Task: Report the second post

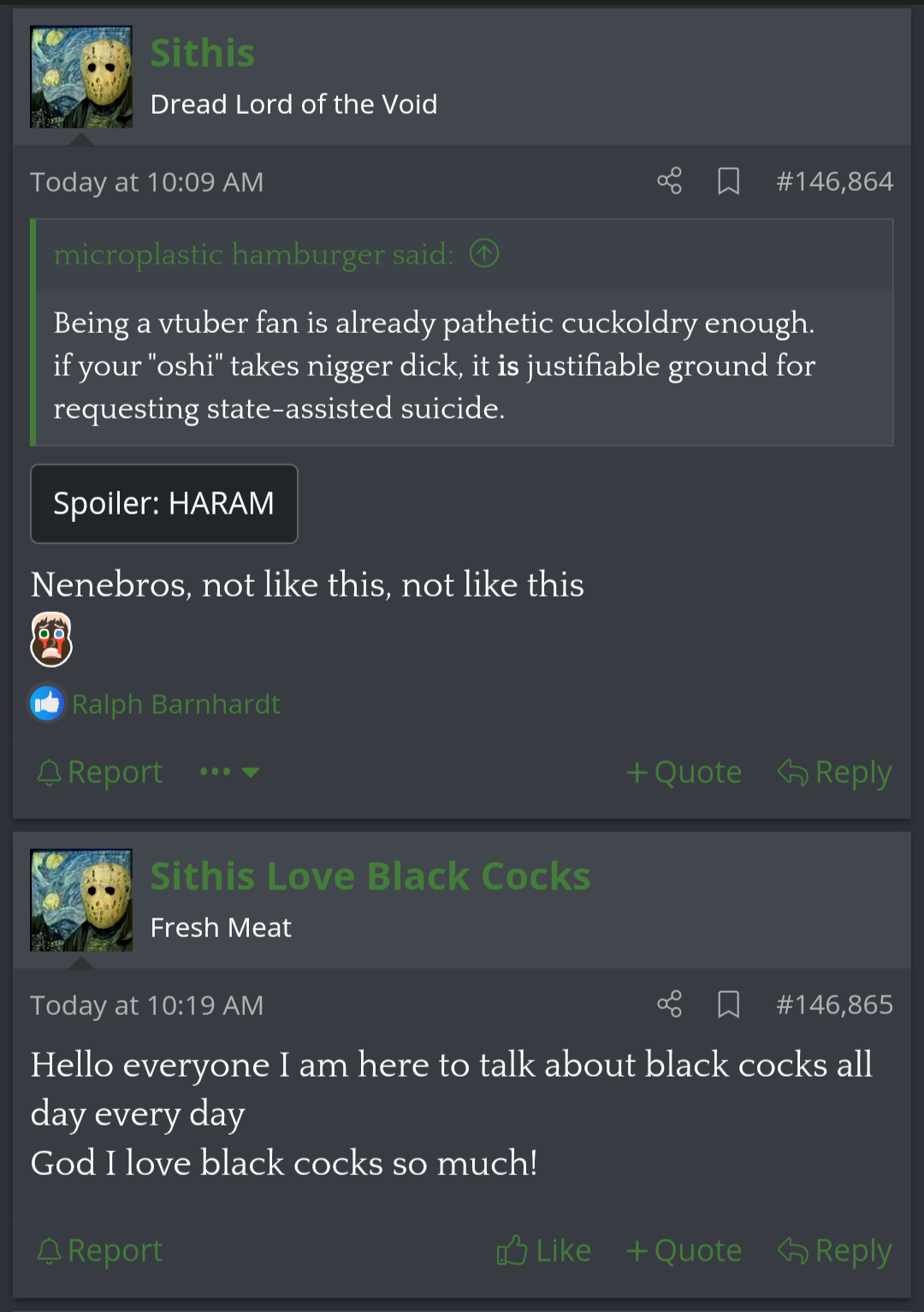Action: click(99, 1250)
